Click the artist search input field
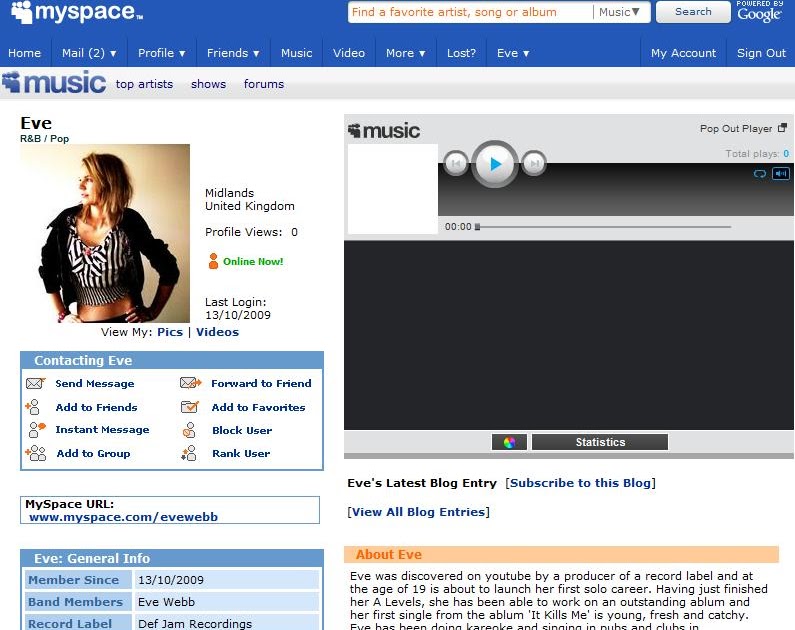 pos(470,12)
